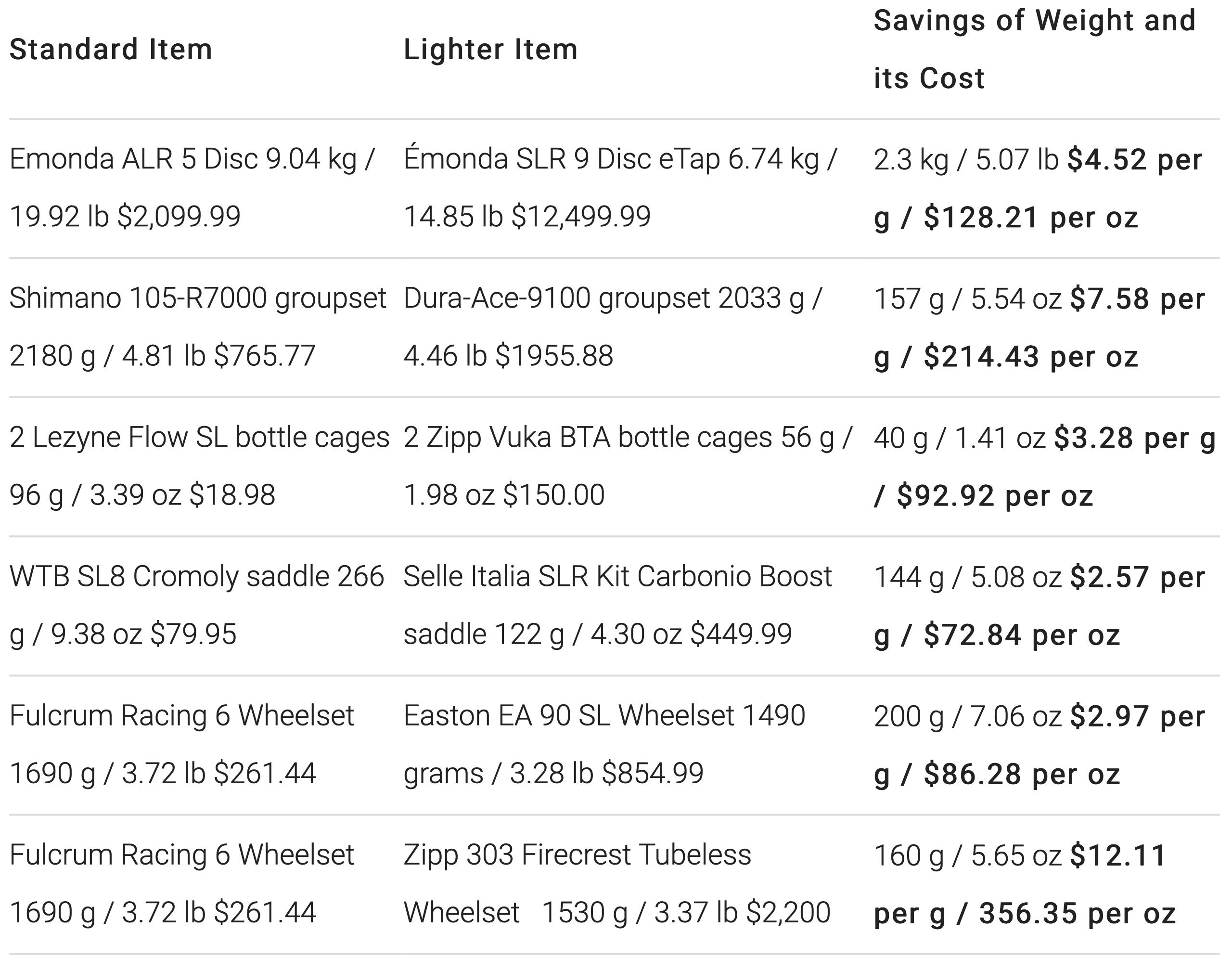
Task: Click the $3.28 per g savings cell
Action: [1044, 467]
